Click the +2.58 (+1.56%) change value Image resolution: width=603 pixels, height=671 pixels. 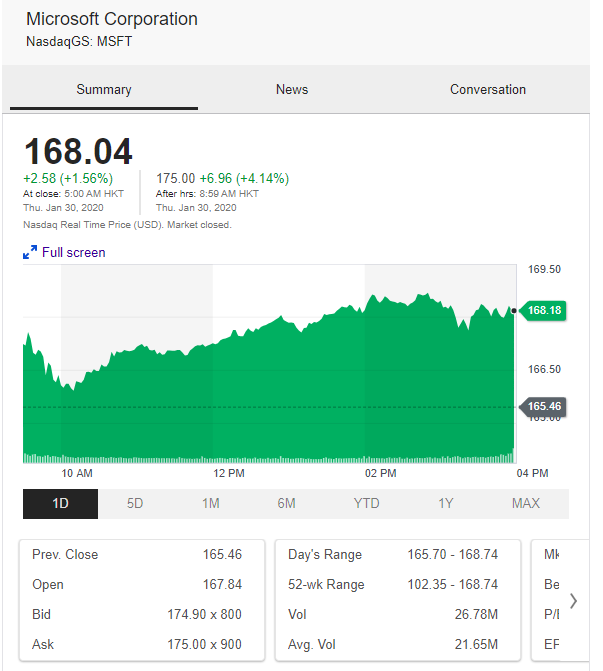(68, 178)
